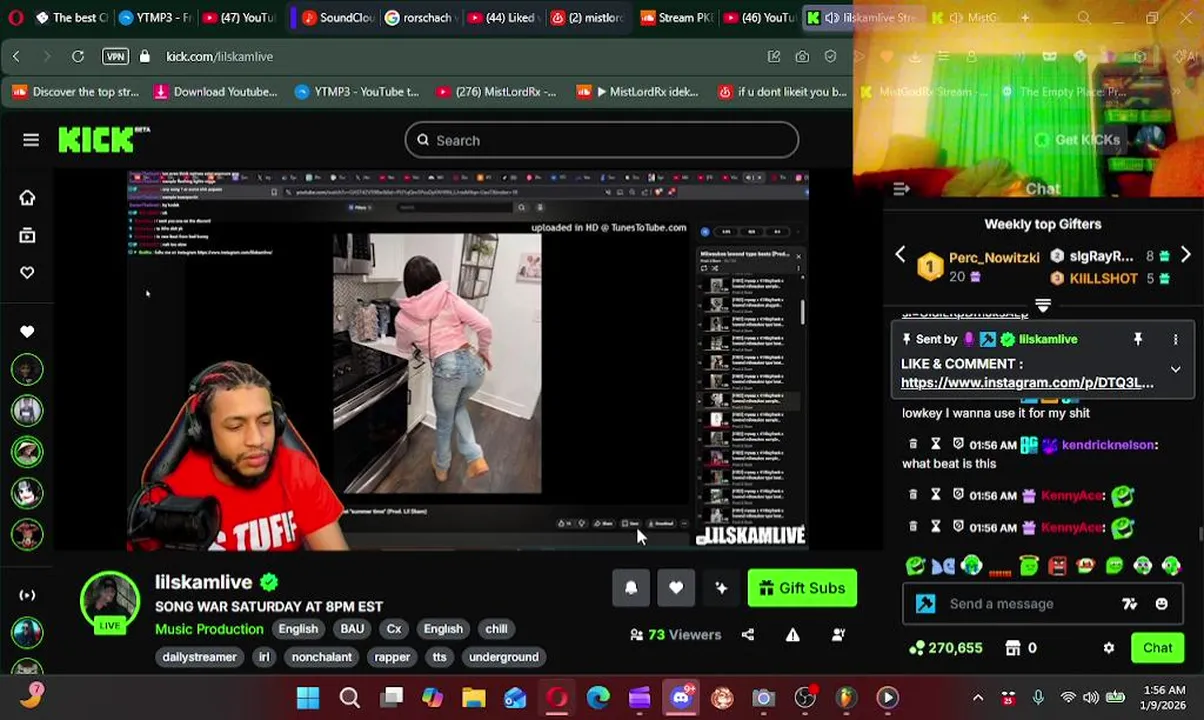Click the solid white heart icon in the sidebar
The image size is (1204, 720).
click(27, 331)
